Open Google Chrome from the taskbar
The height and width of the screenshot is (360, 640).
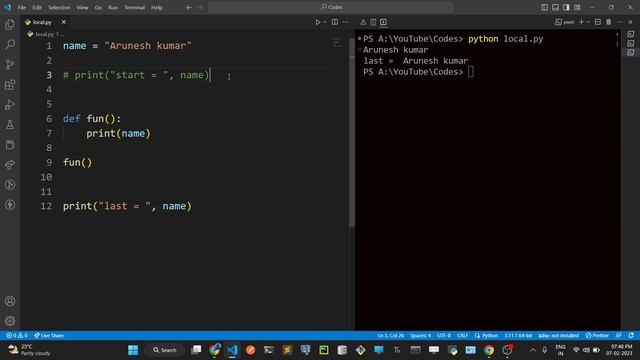coord(489,350)
